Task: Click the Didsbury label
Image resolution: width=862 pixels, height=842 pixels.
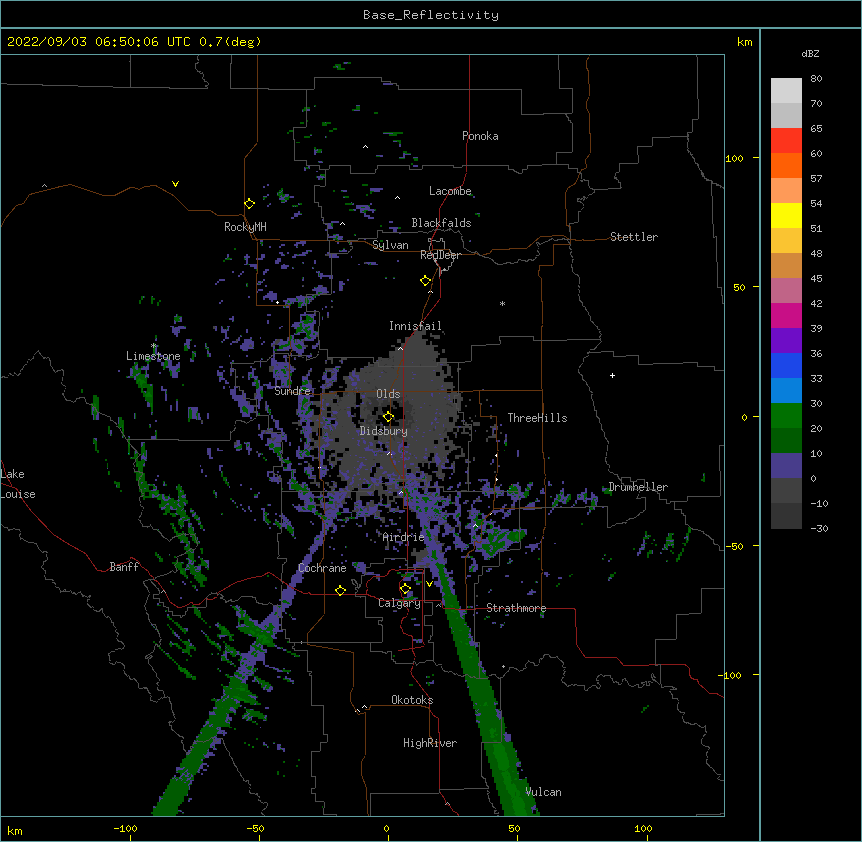Action: click(x=384, y=431)
